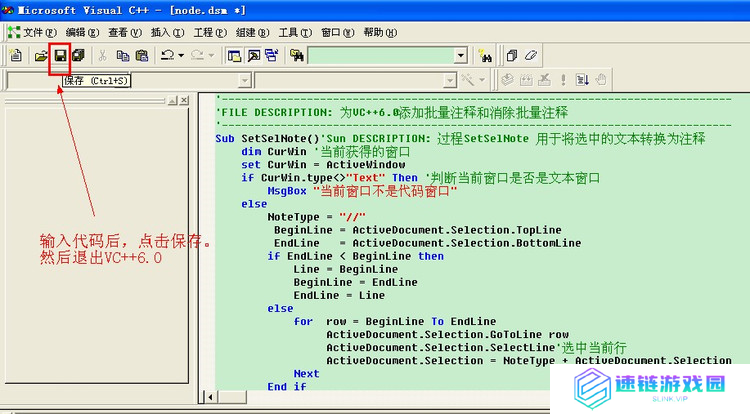Click the Copy icon
750x414 pixels.
point(122,56)
